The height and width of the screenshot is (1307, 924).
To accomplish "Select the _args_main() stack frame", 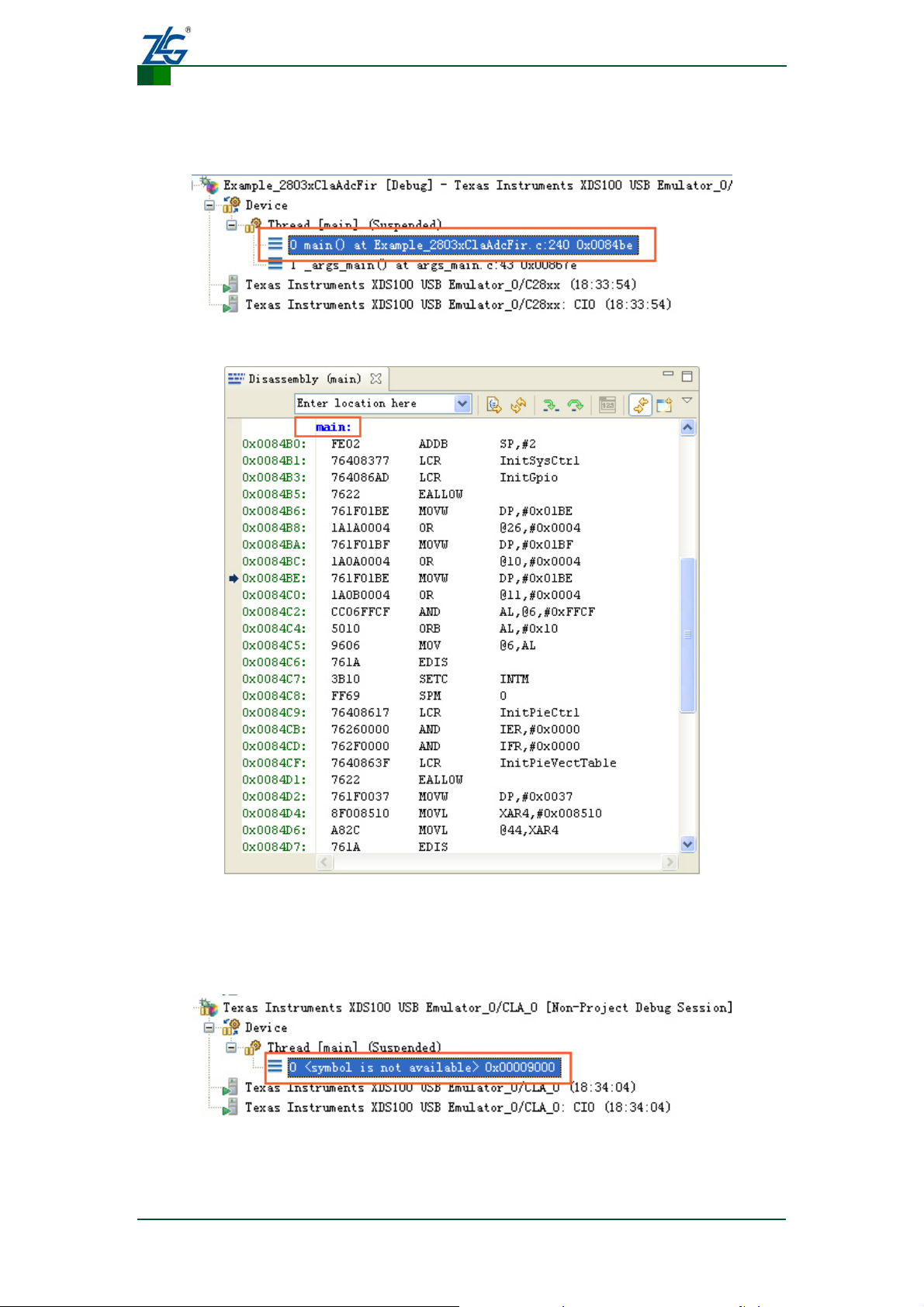I will pyautogui.click(x=434, y=265).
